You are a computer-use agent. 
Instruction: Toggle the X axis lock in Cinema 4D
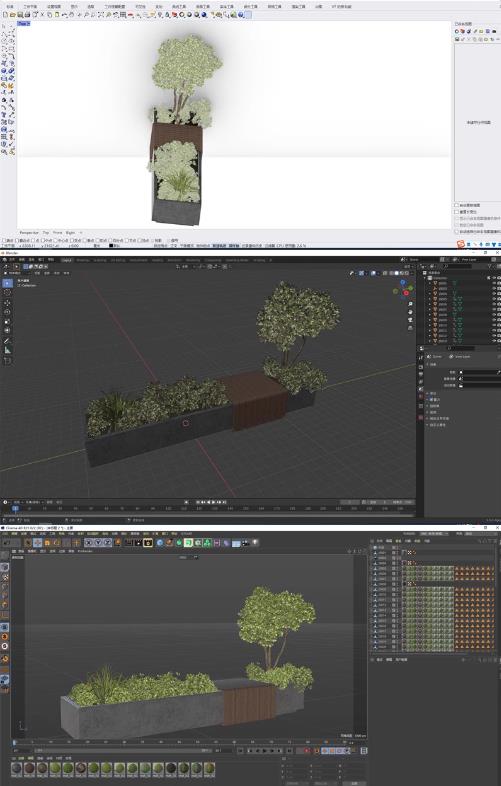(x=89, y=543)
